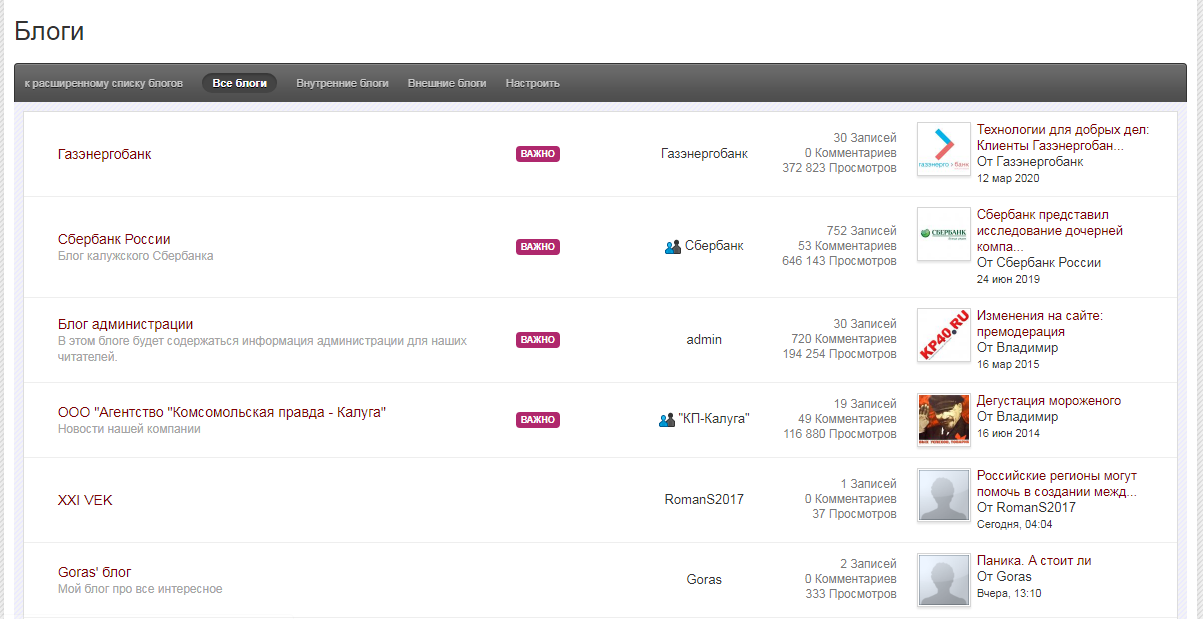Click the Газэнергобанк logo thumbnail
The height and width of the screenshot is (619, 1203).
pos(944,149)
